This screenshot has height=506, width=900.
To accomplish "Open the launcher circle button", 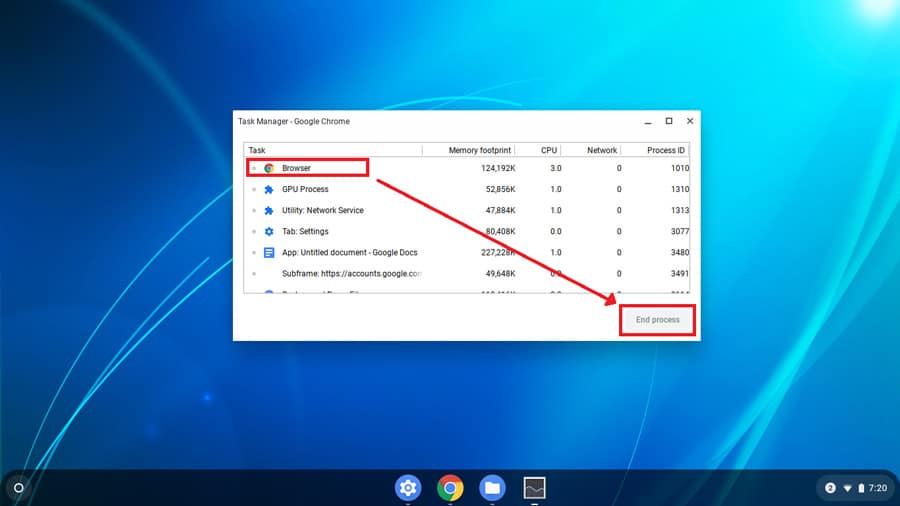I will point(18,488).
